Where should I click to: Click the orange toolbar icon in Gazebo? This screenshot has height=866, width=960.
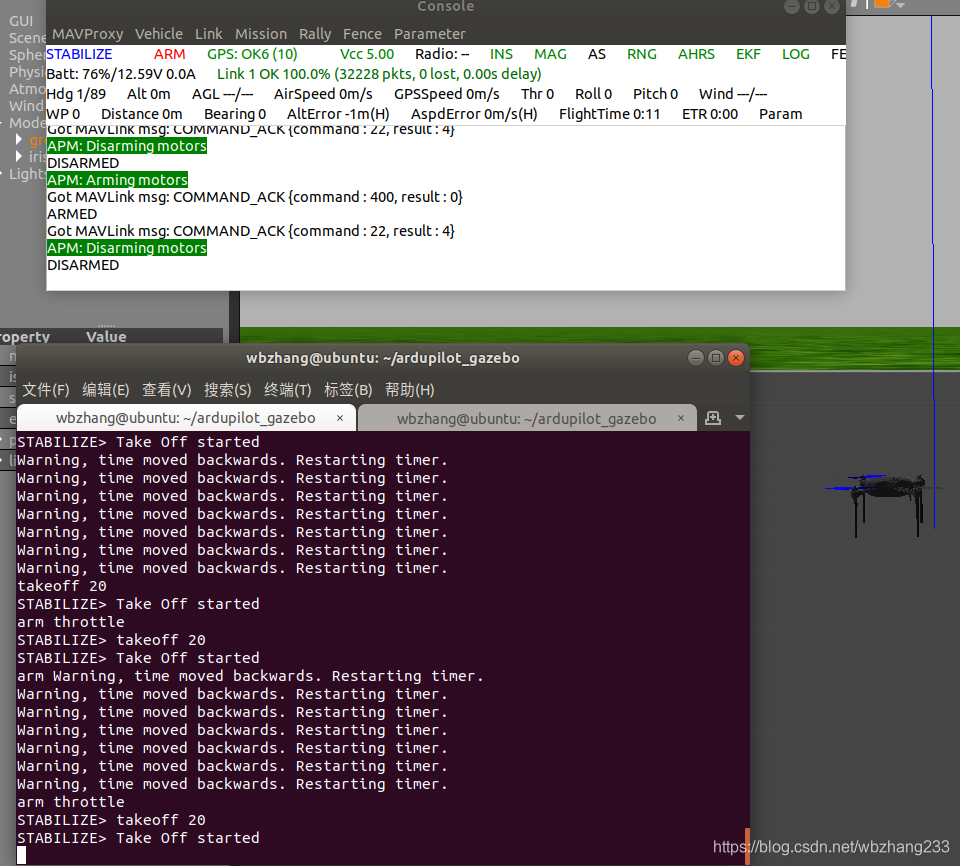click(882, 4)
